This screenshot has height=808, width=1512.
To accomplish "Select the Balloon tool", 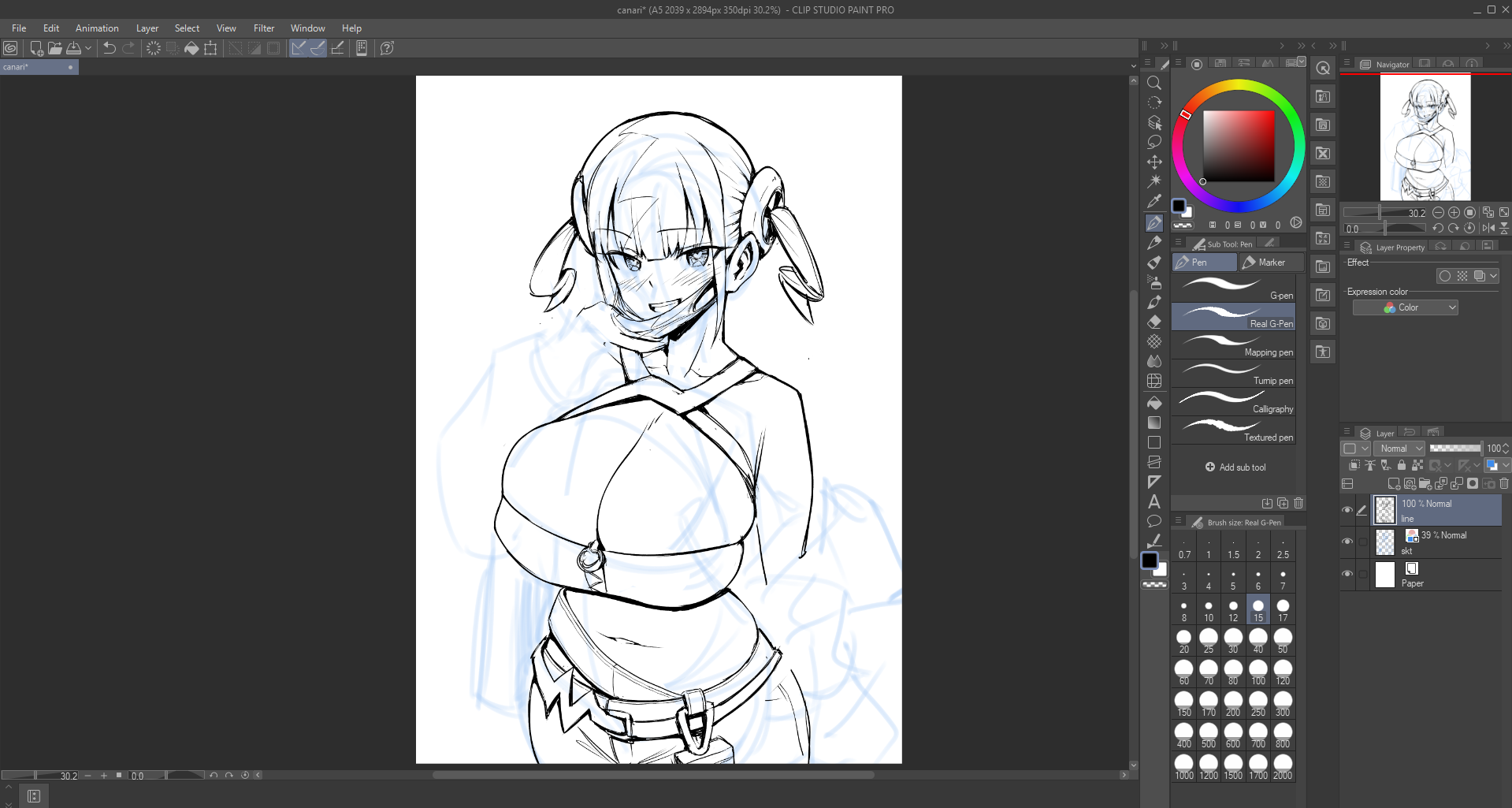I will (1154, 521).
